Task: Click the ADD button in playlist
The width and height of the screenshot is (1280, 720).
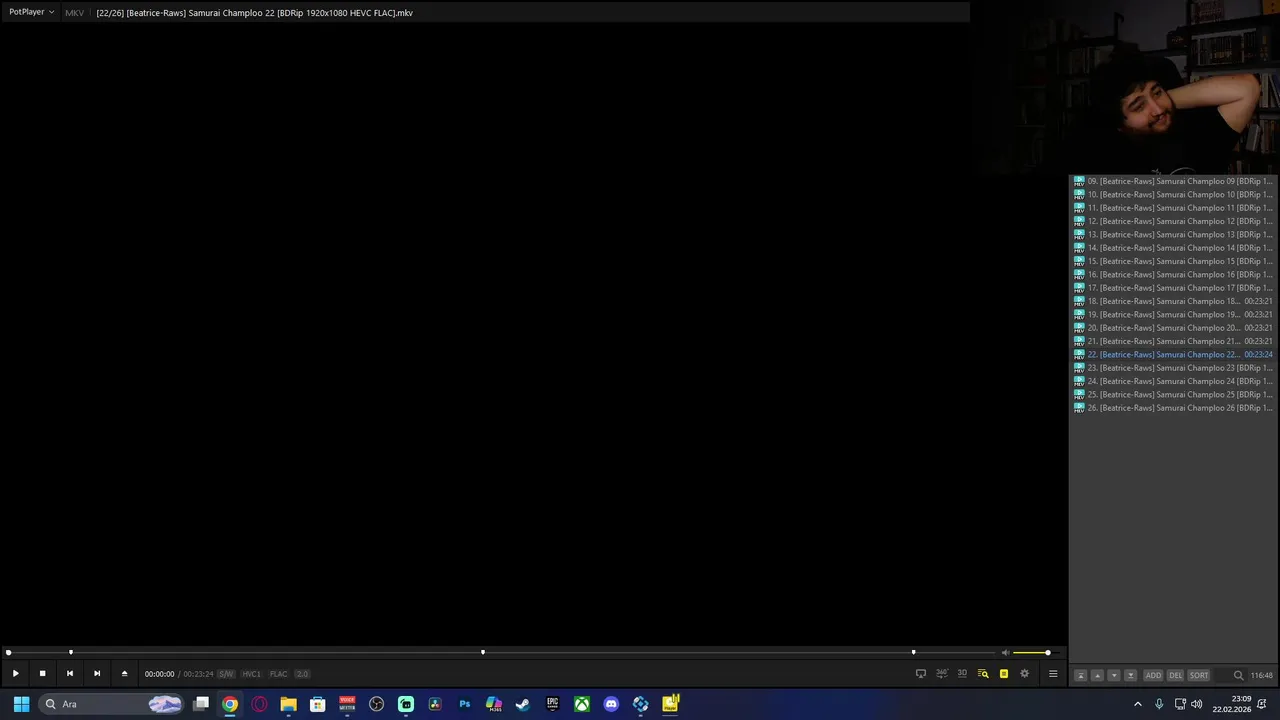Action: pos(1153,676)
